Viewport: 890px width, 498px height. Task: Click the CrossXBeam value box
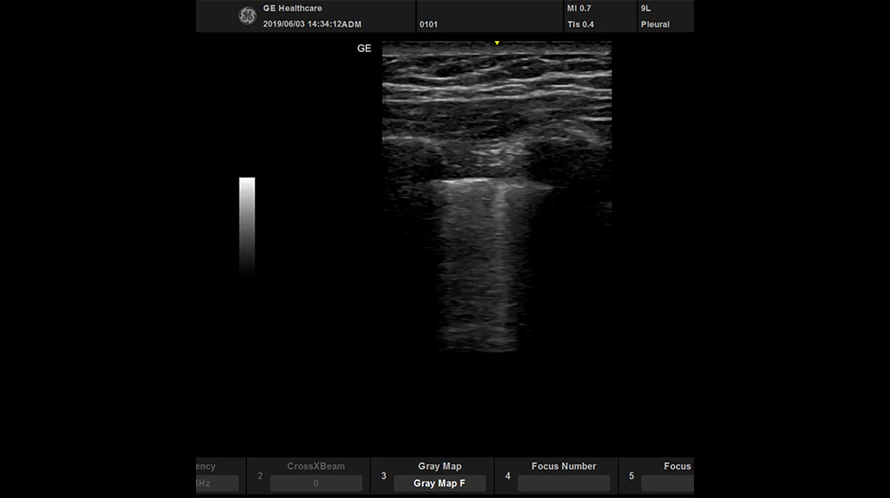pyautogui.click(x=316, y=483)
